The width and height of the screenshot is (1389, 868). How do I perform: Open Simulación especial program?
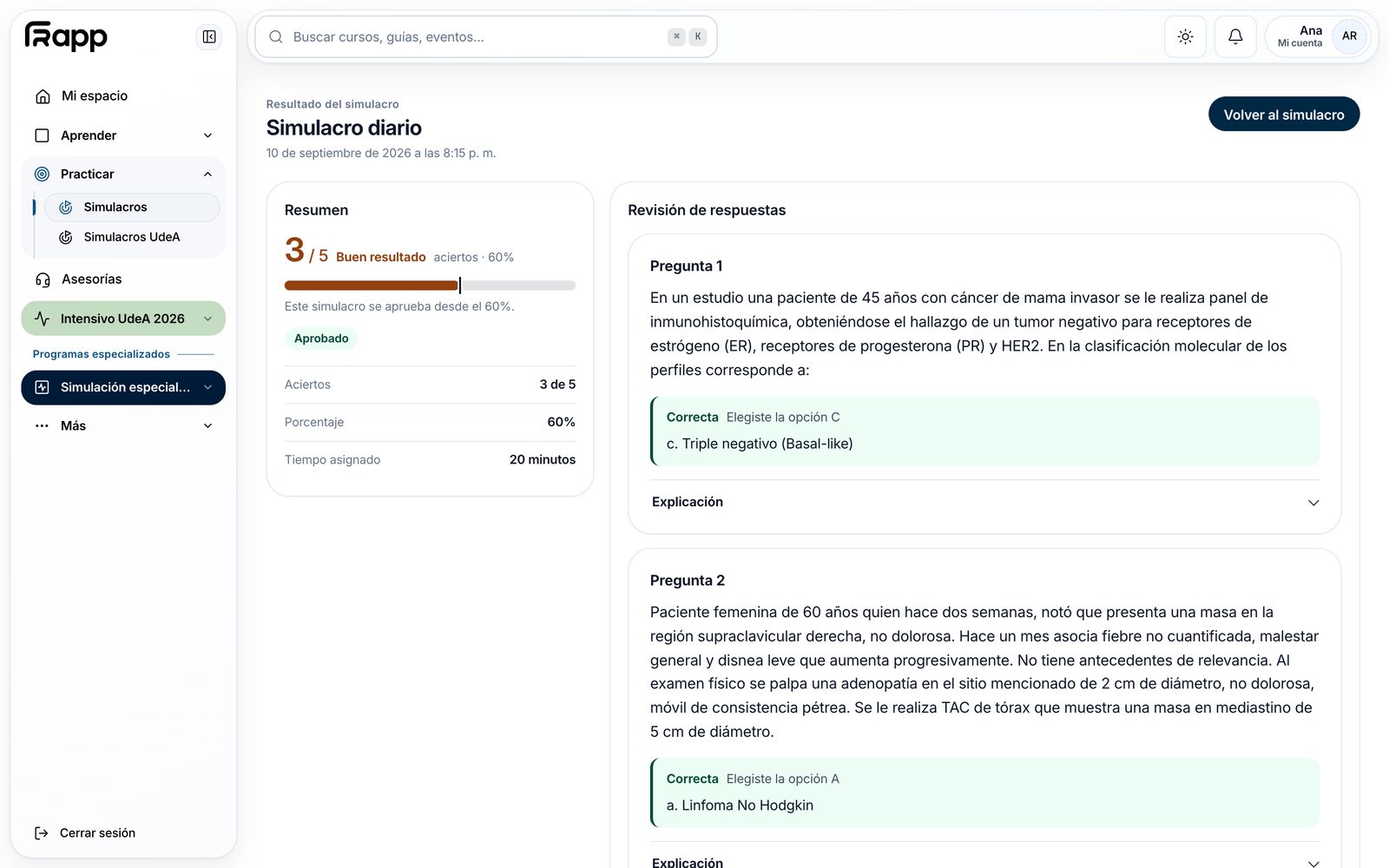pyautogui.click(x=123, y=387)
